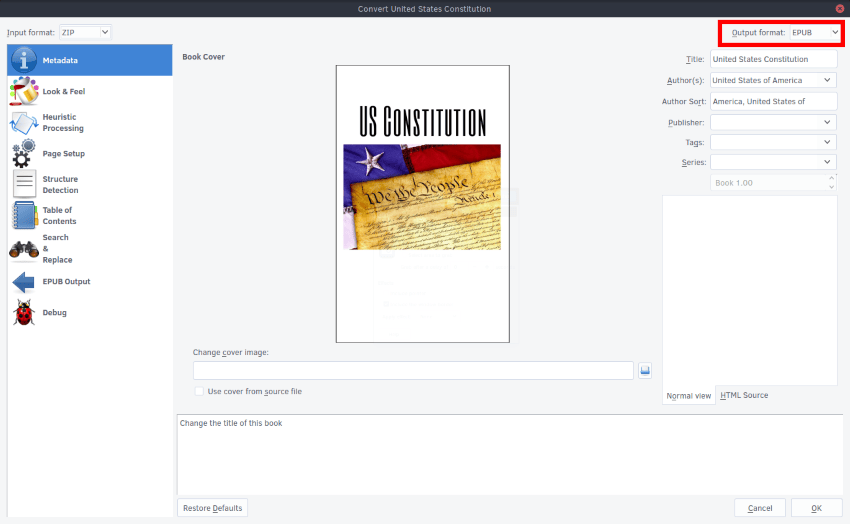Viewport: 850px width, 524px height.
Task: Open Look & Feel section icon
Action: tap(24, 92)
